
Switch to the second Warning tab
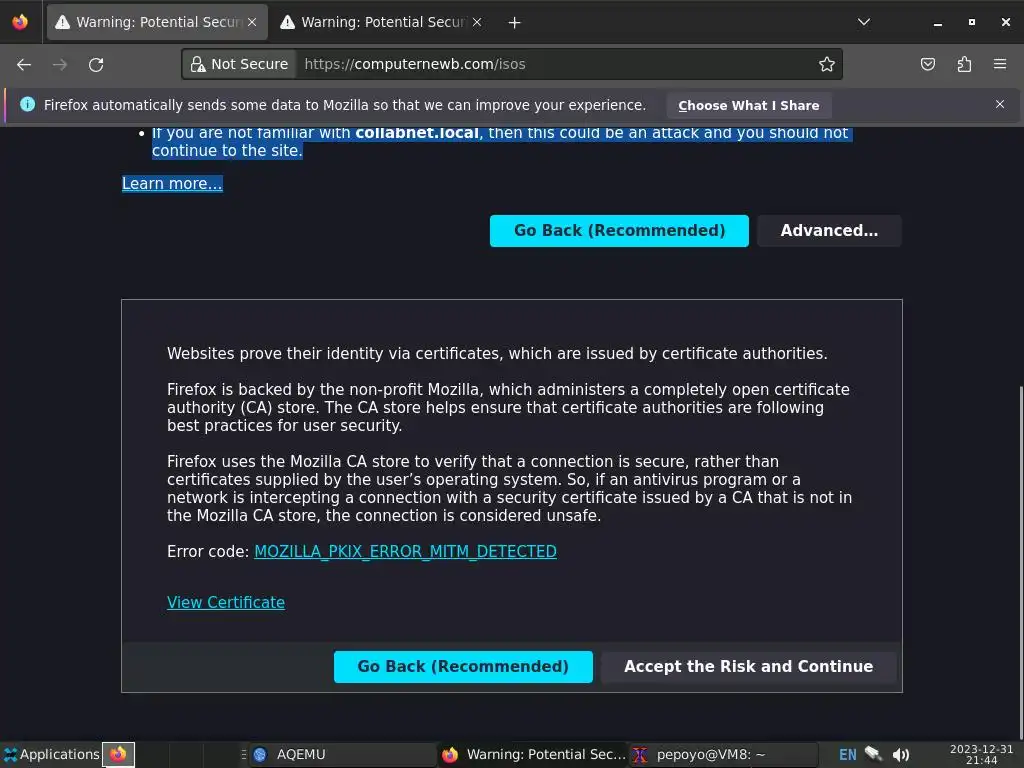382,22
